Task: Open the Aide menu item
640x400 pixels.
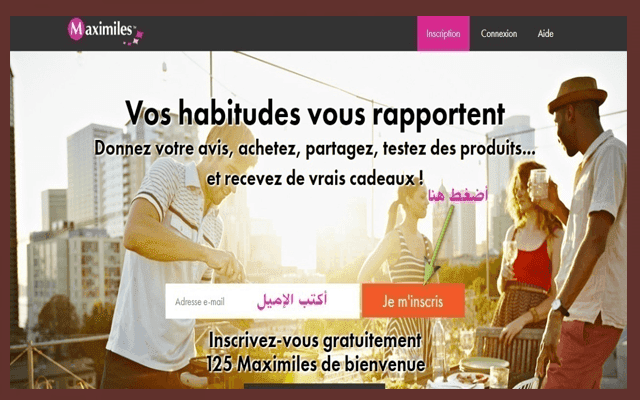Action: point(546,33)
